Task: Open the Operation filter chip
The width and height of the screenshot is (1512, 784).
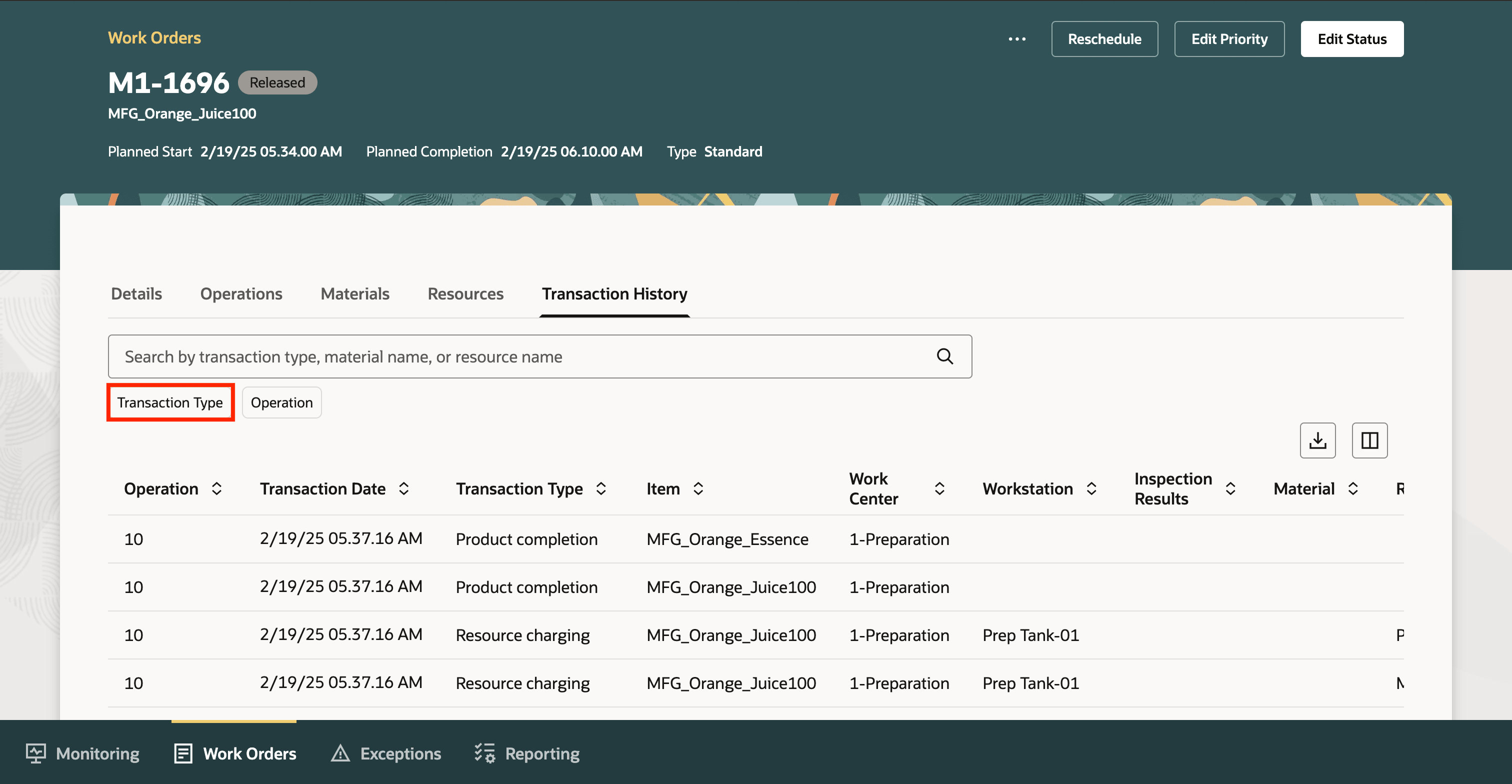Action: tap(281, 402)
